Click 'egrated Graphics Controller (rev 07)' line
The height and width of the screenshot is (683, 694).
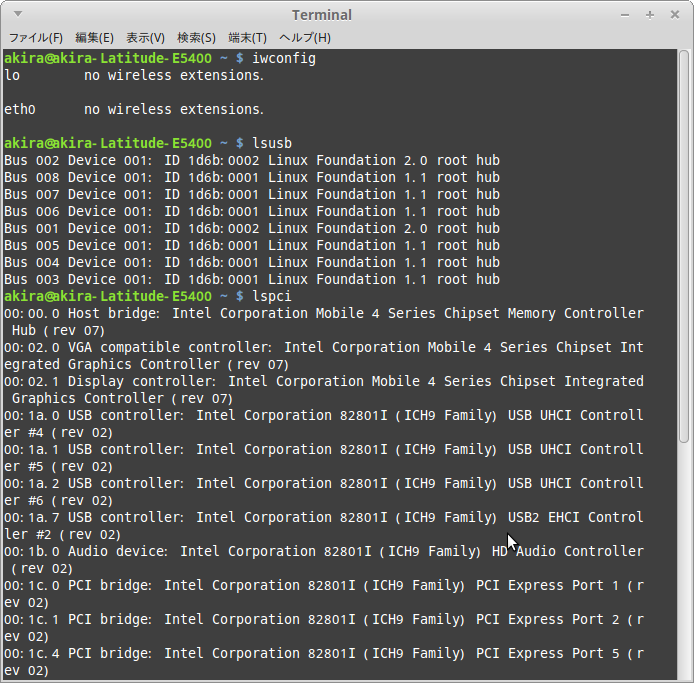(147, 365)
